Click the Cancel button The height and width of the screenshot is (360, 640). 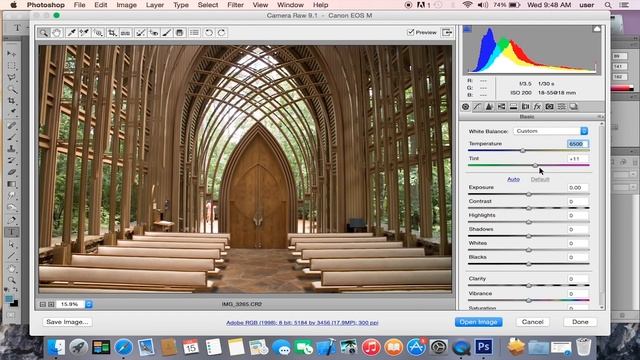click(533, 322)
